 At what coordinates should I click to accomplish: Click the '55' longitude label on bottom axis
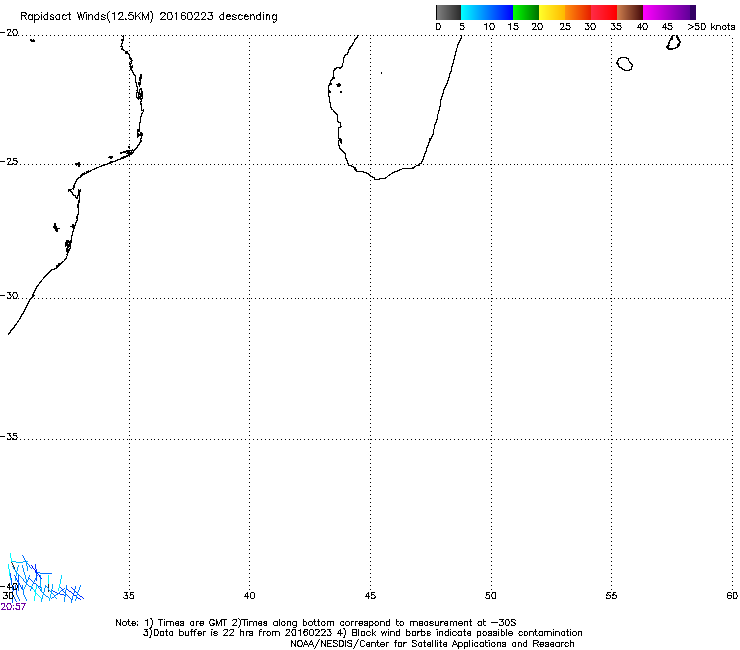pyautogui.click(x=611, y=596)
